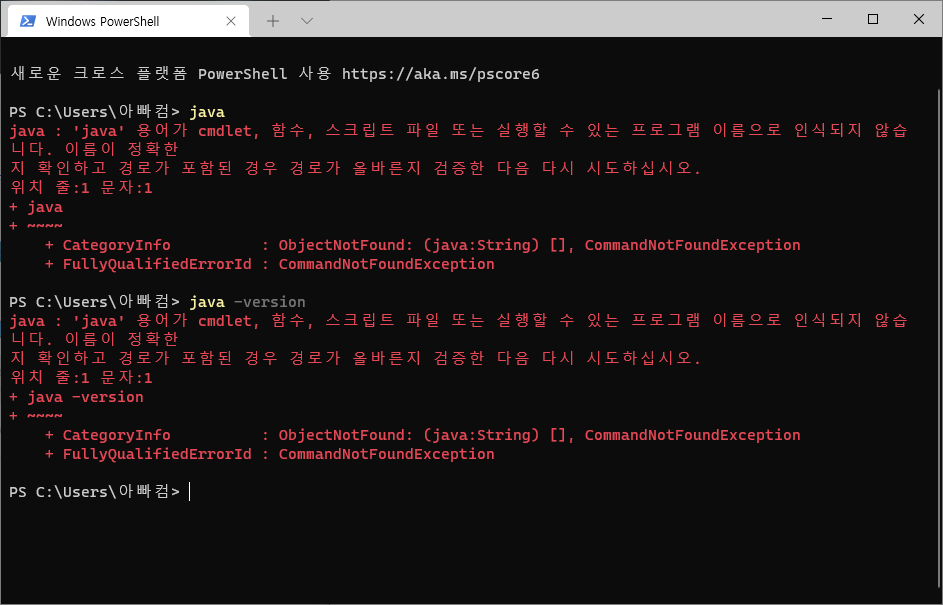Maximize the terminal window

[873, 19]
